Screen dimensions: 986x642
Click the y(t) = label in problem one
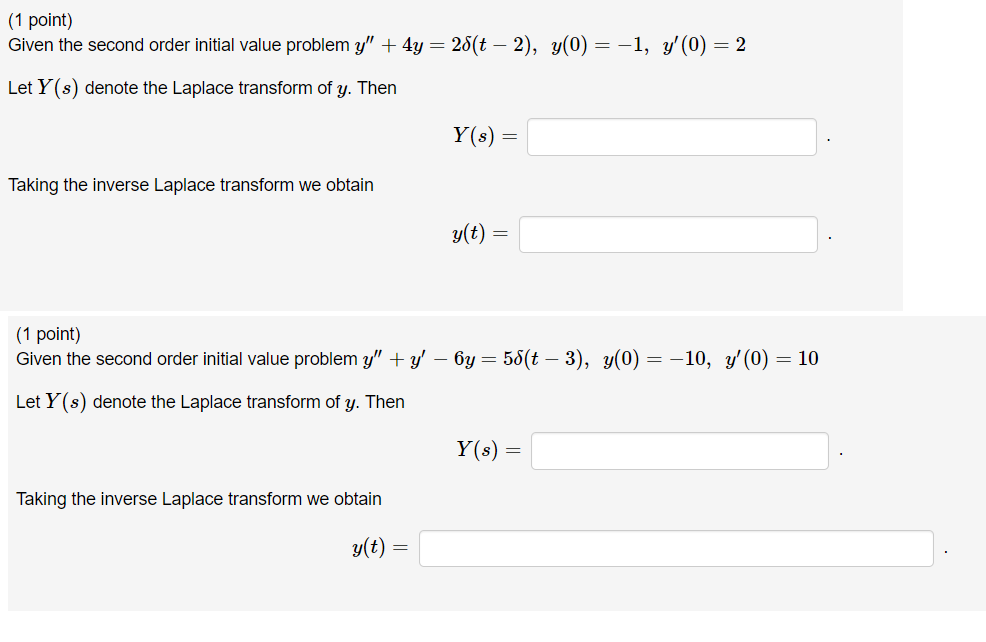[x=478, y=233]
